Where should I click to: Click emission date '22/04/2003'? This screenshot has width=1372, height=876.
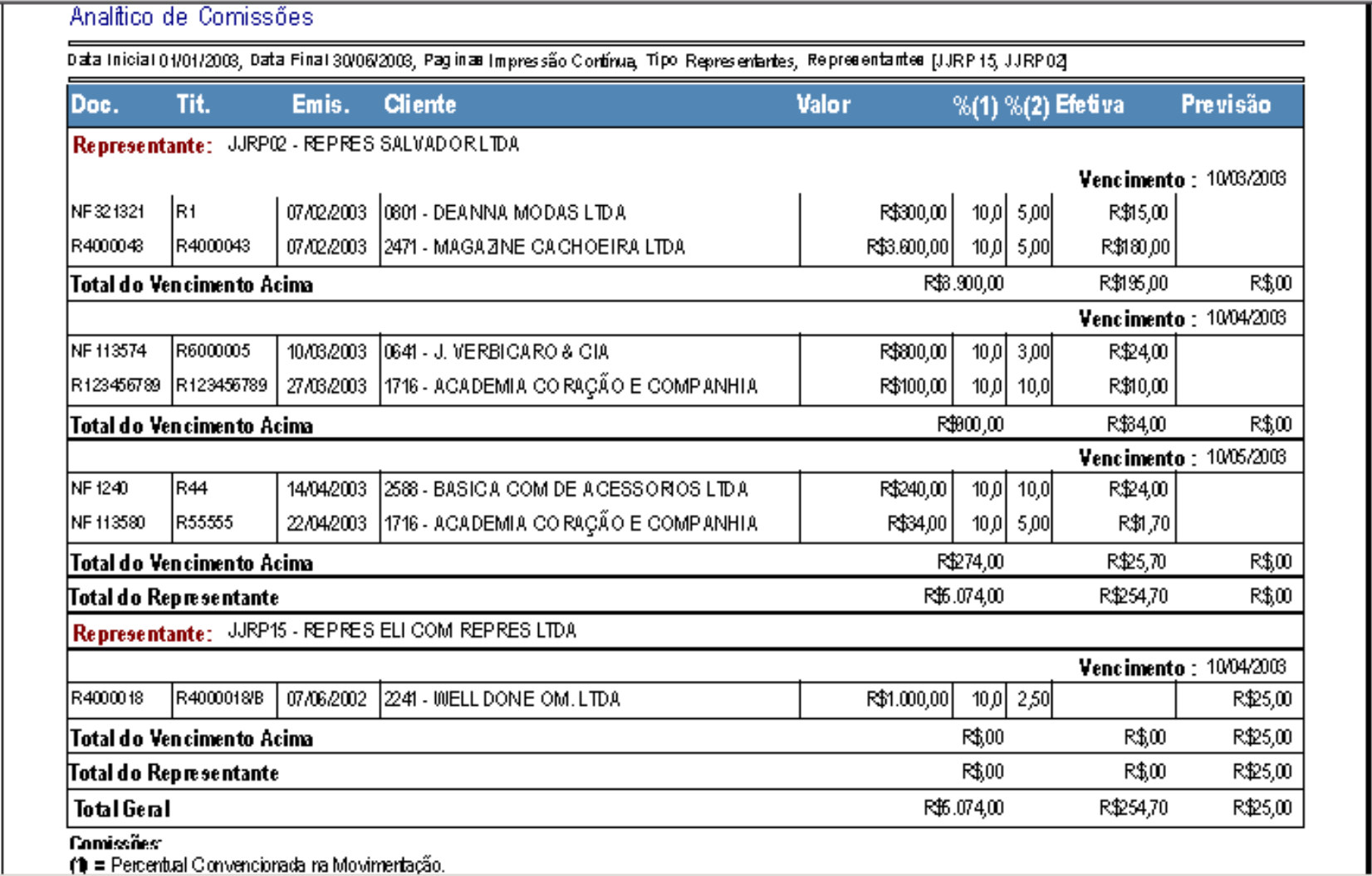(x=326, y=523)
